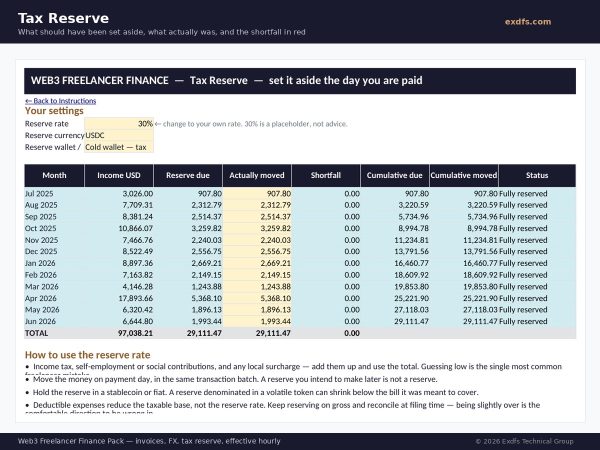This screenshot has width=600, height=450.
Task: Visit the exdfs.com link in header
Action: pos(528,22)
